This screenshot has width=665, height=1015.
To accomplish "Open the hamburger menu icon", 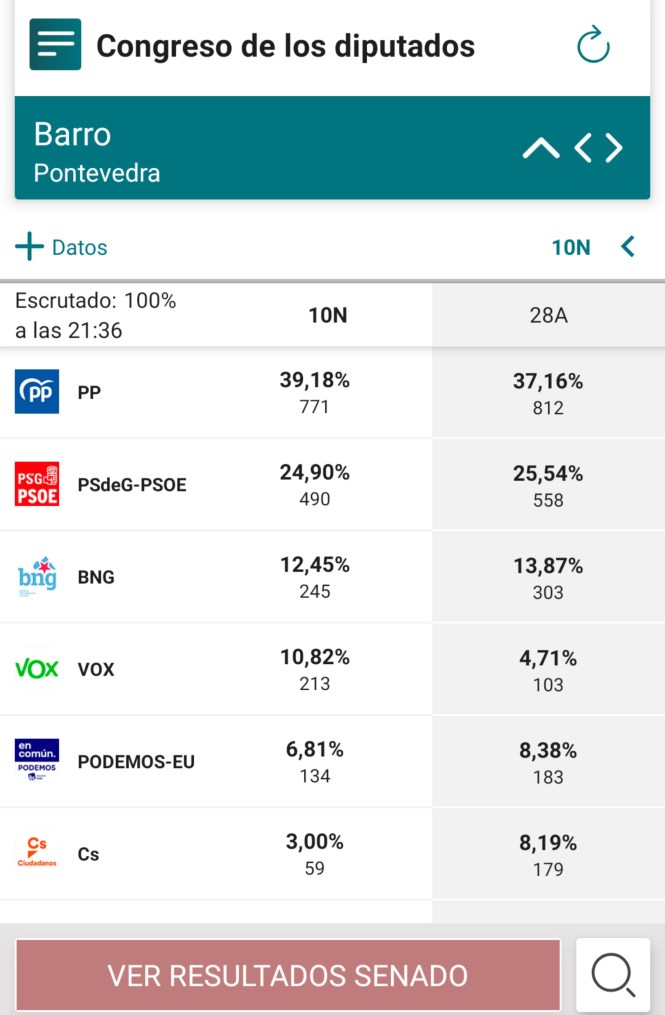I will 55,45.
